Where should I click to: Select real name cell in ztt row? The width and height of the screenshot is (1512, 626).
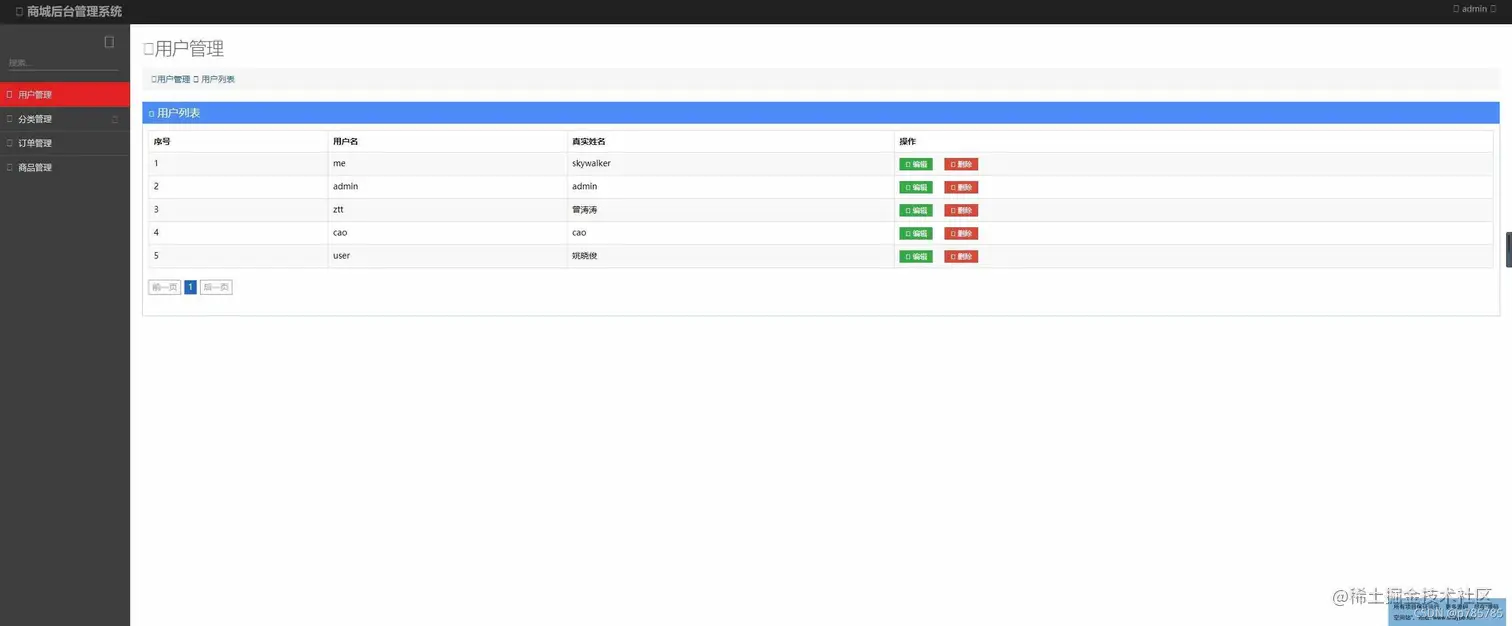[730, 210]
